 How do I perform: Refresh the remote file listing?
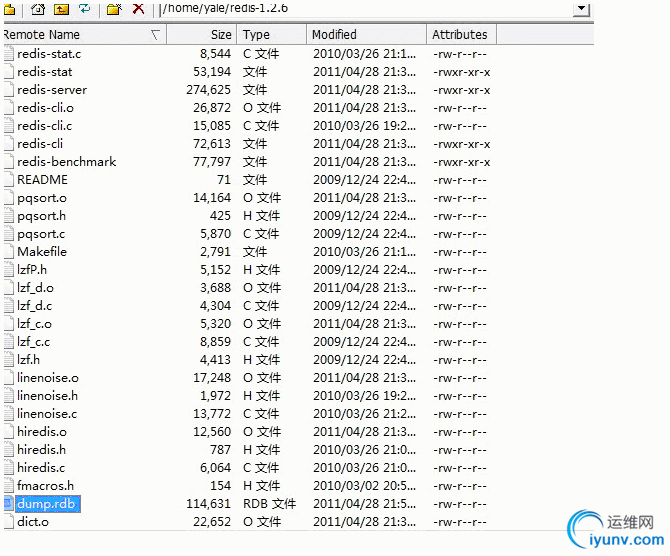pos(85,9)
